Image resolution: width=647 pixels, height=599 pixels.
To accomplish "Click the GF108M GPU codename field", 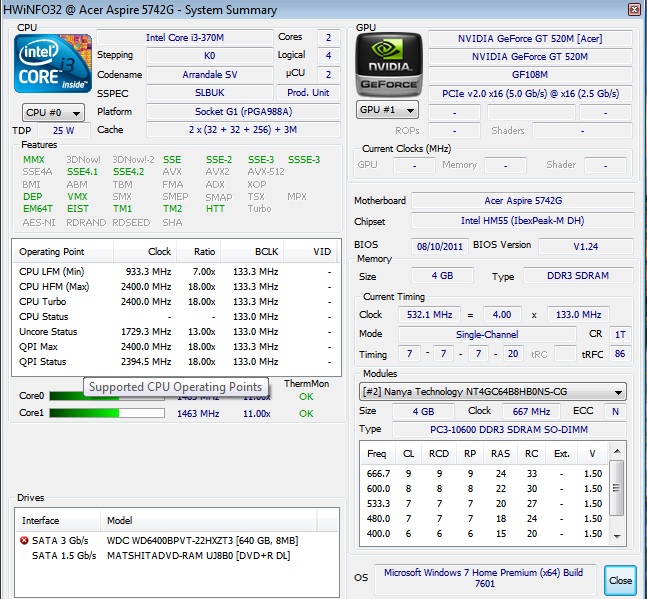I will coord(530,75).
